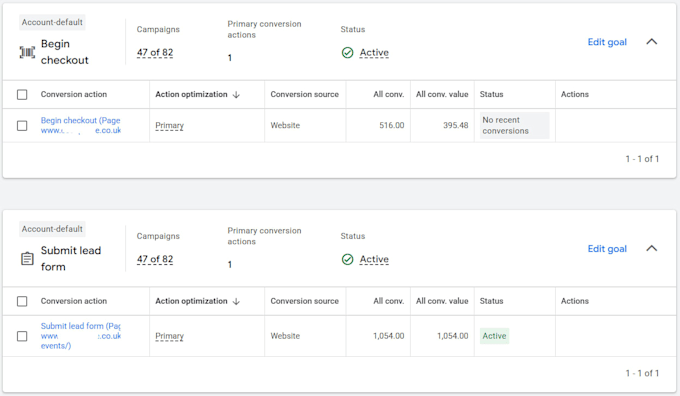Click the Active status of the Begin checkout goal
Screen dimensions: 680x396
(374, 52)
